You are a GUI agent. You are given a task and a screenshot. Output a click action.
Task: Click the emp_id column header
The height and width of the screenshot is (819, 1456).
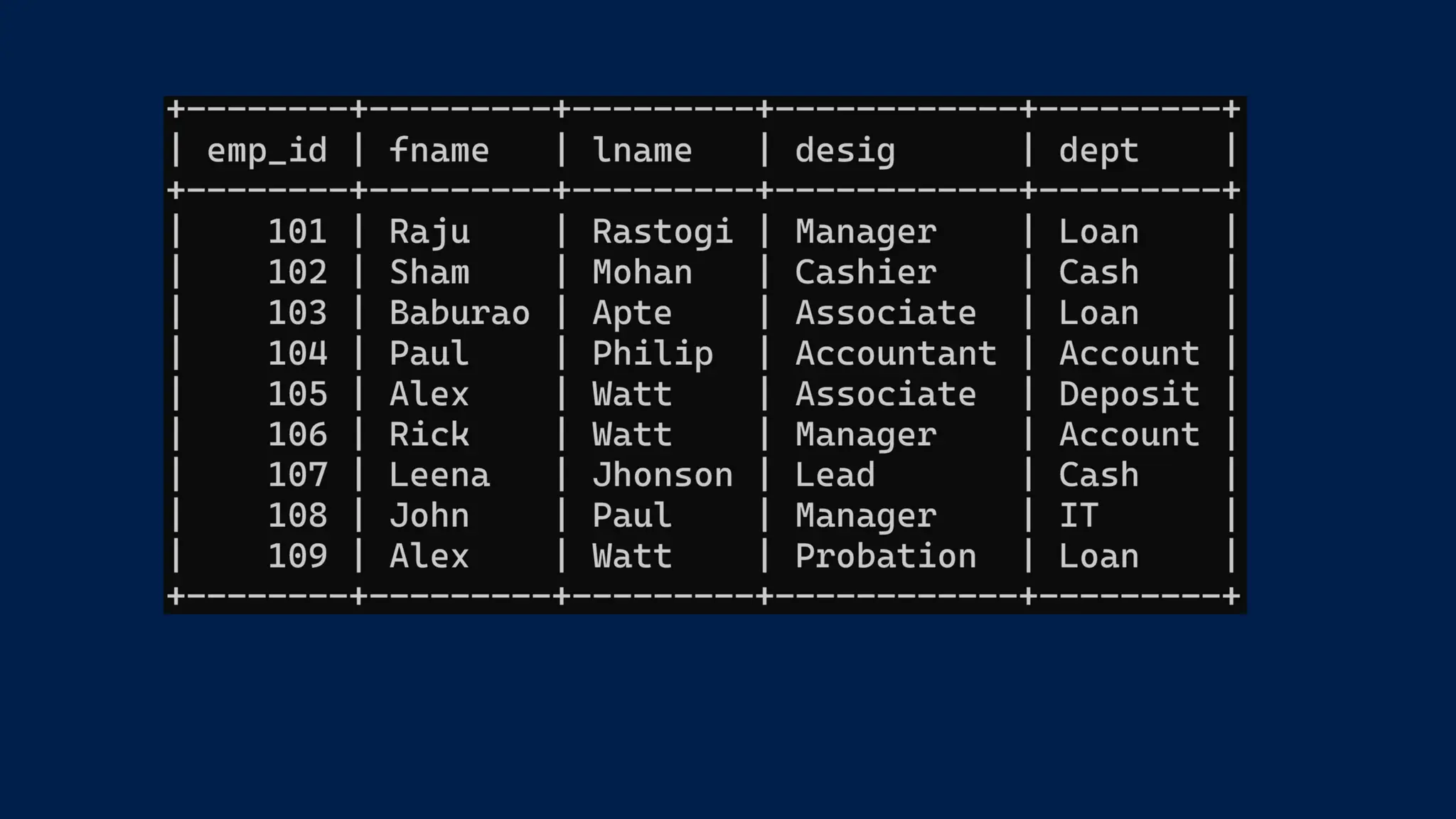click(x=267, y=151)
